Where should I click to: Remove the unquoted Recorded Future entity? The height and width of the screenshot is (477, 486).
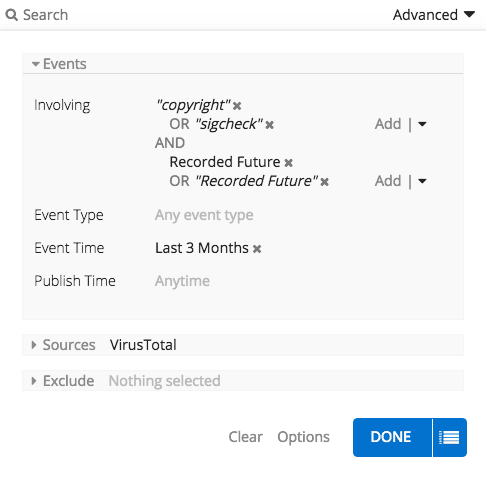[x=289, y=163]
